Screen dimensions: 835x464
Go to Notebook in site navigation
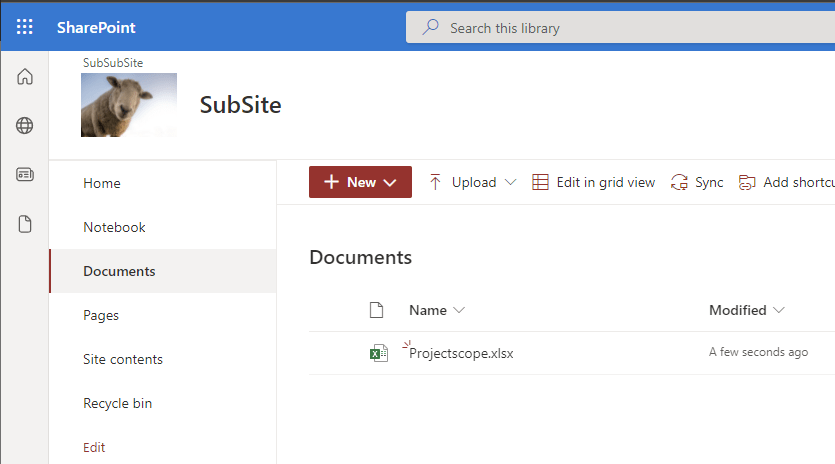(x=114, y=227)
